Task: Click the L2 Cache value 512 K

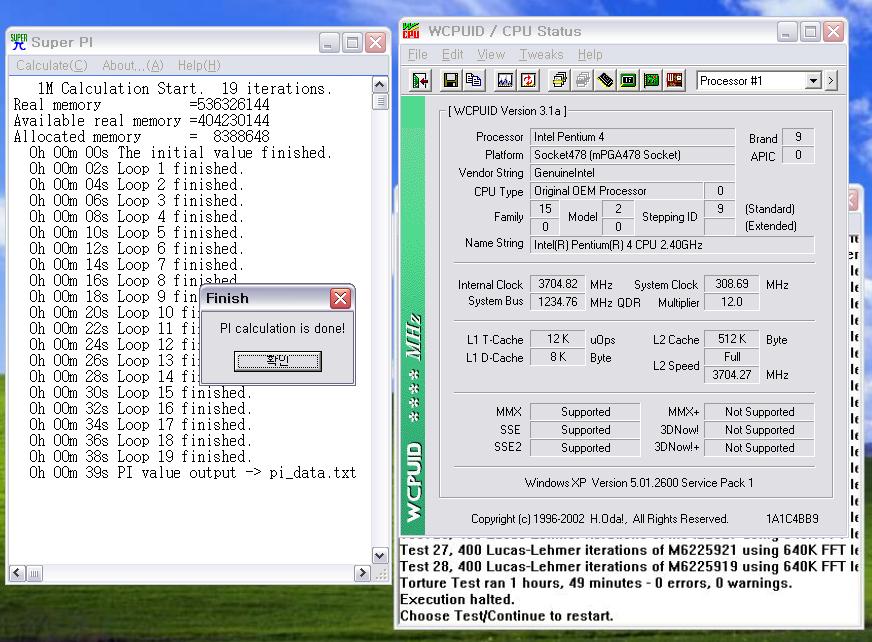Action: (731, 339)
